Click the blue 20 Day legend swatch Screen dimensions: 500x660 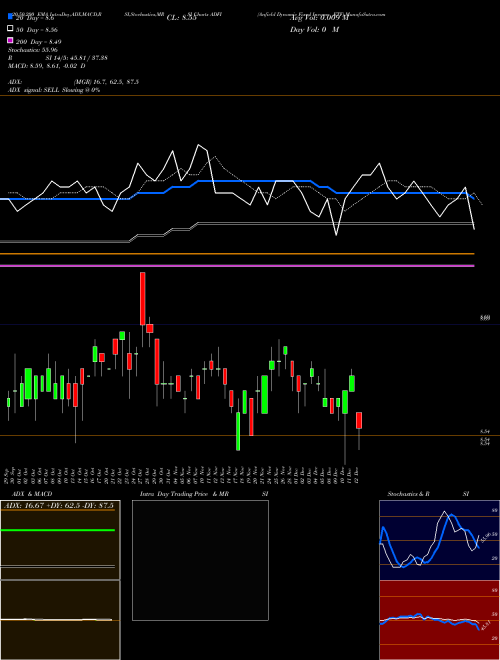click(x=11, y=17)
